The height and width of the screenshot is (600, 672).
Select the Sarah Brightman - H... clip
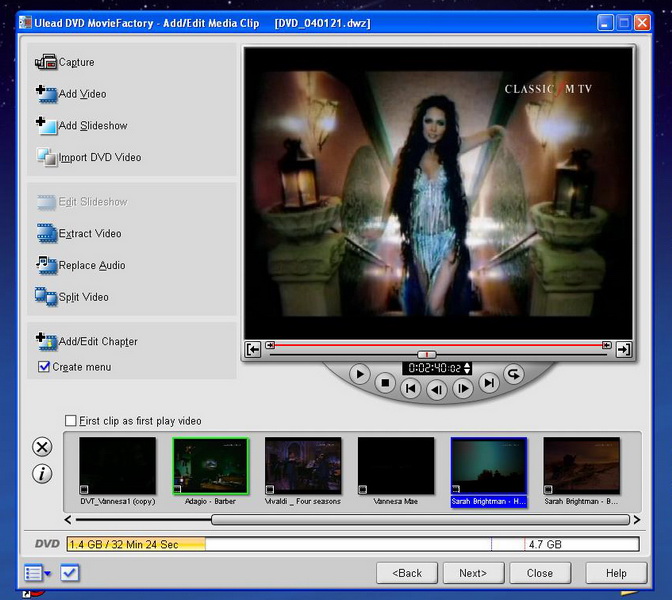pos(489,466)
